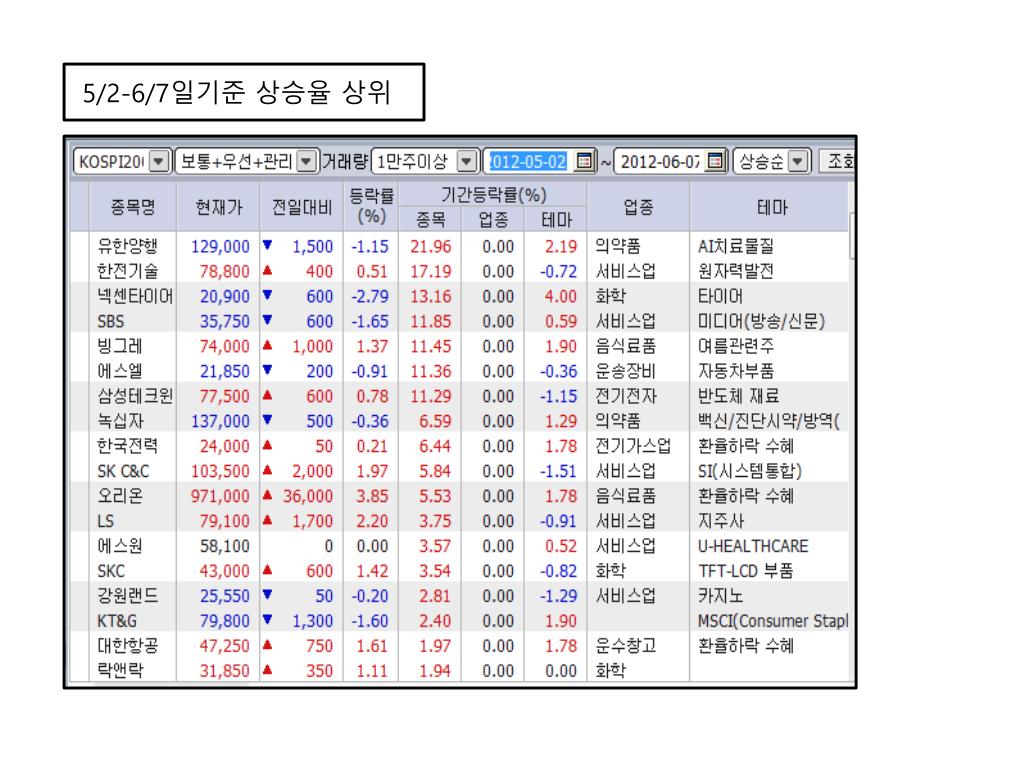Select the SK C&C stock name

[x=123, y=471]
